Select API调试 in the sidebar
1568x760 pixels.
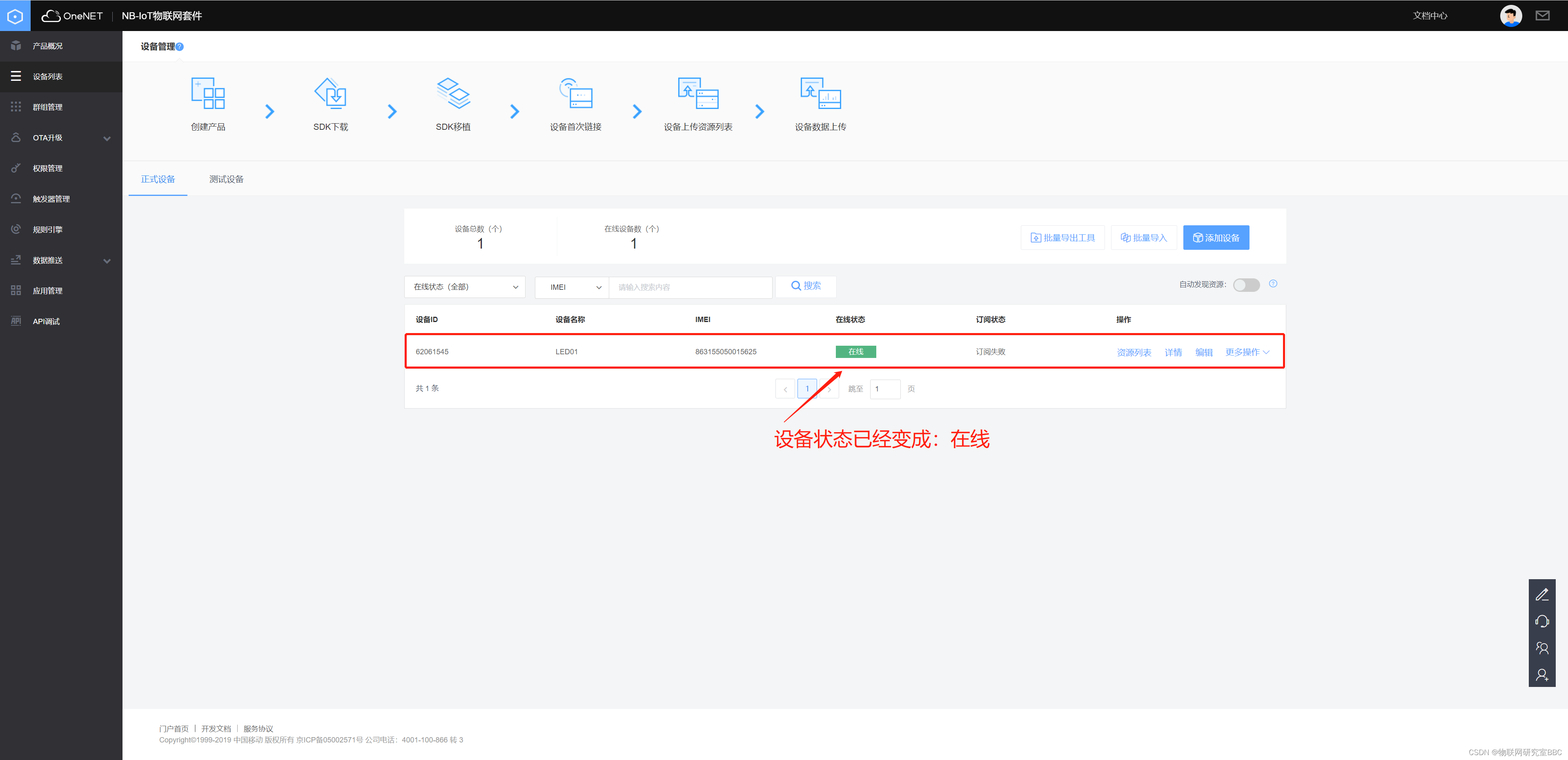pos(46,321)
